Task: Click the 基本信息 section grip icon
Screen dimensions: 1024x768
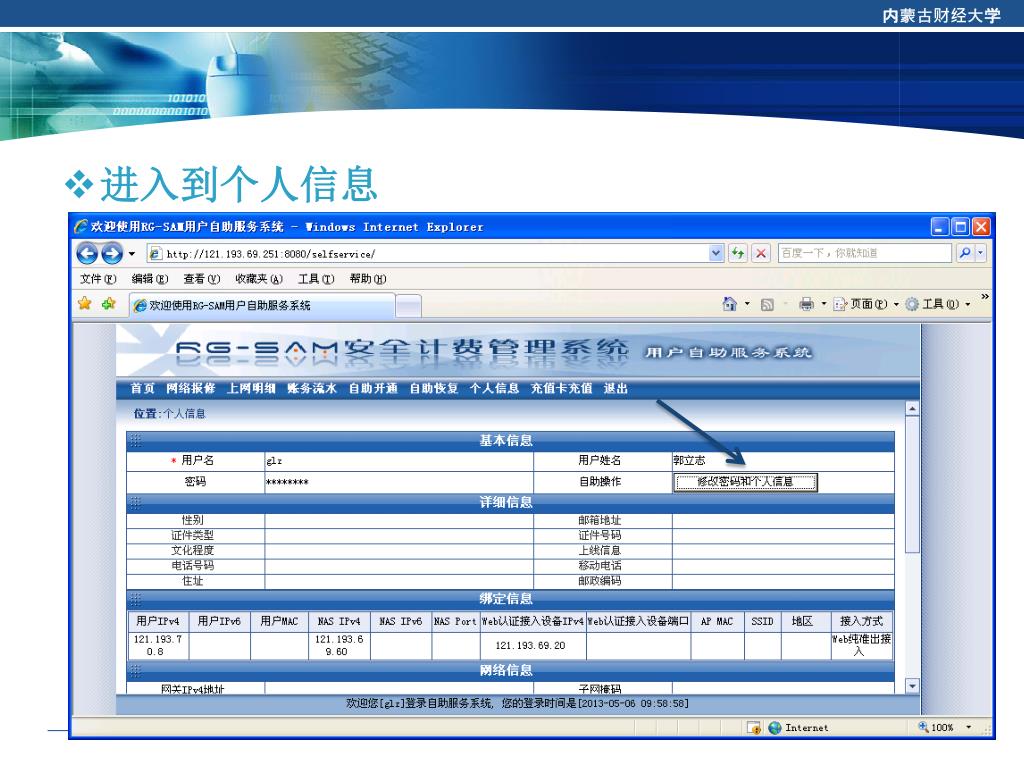Action: point(136,441)
